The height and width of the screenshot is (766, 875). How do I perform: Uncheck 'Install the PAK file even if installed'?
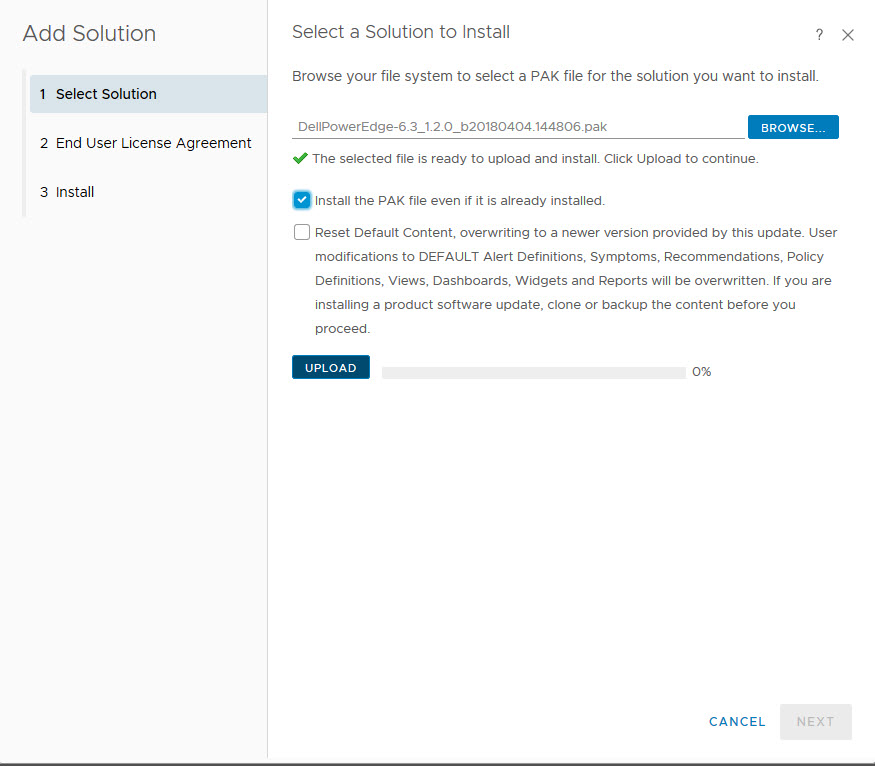302,200
